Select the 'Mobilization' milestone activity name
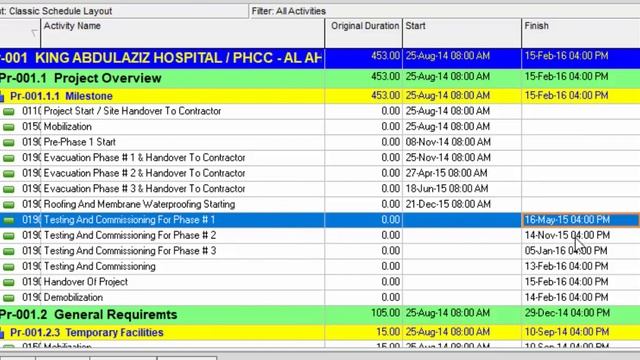The width and height of the screenshot is (640, 360). (67, 127)
